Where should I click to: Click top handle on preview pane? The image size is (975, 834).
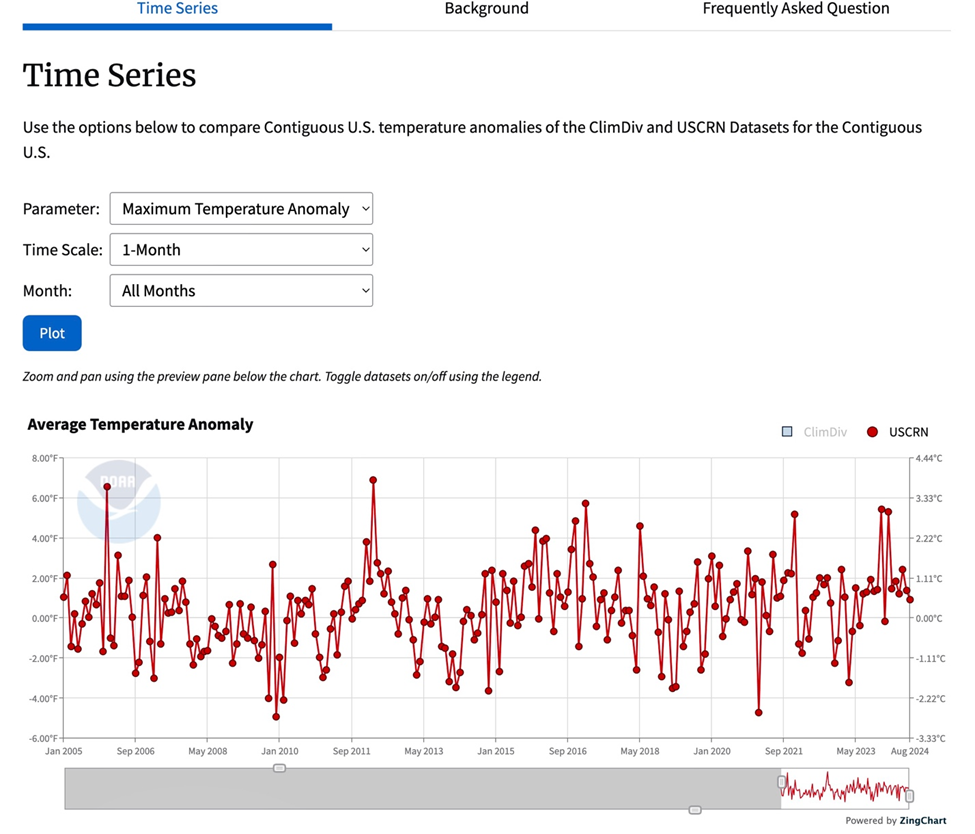[x=280, y=768]
